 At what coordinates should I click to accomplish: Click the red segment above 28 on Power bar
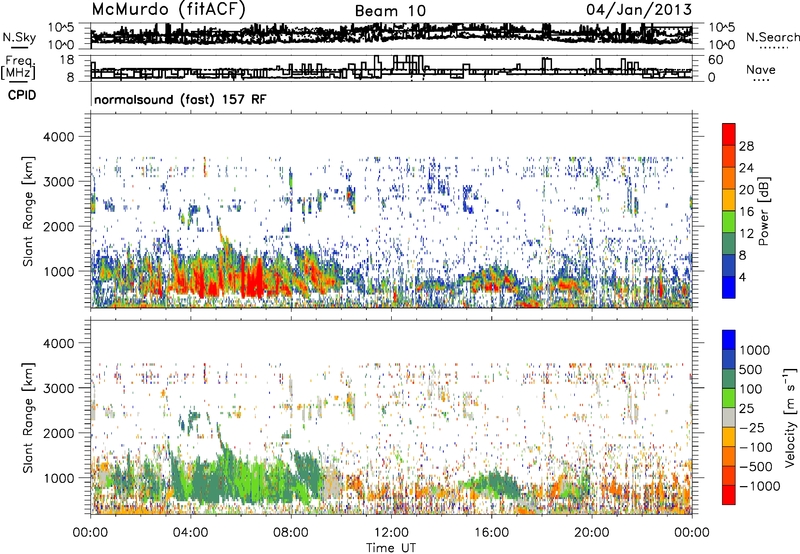pos(729,135)
